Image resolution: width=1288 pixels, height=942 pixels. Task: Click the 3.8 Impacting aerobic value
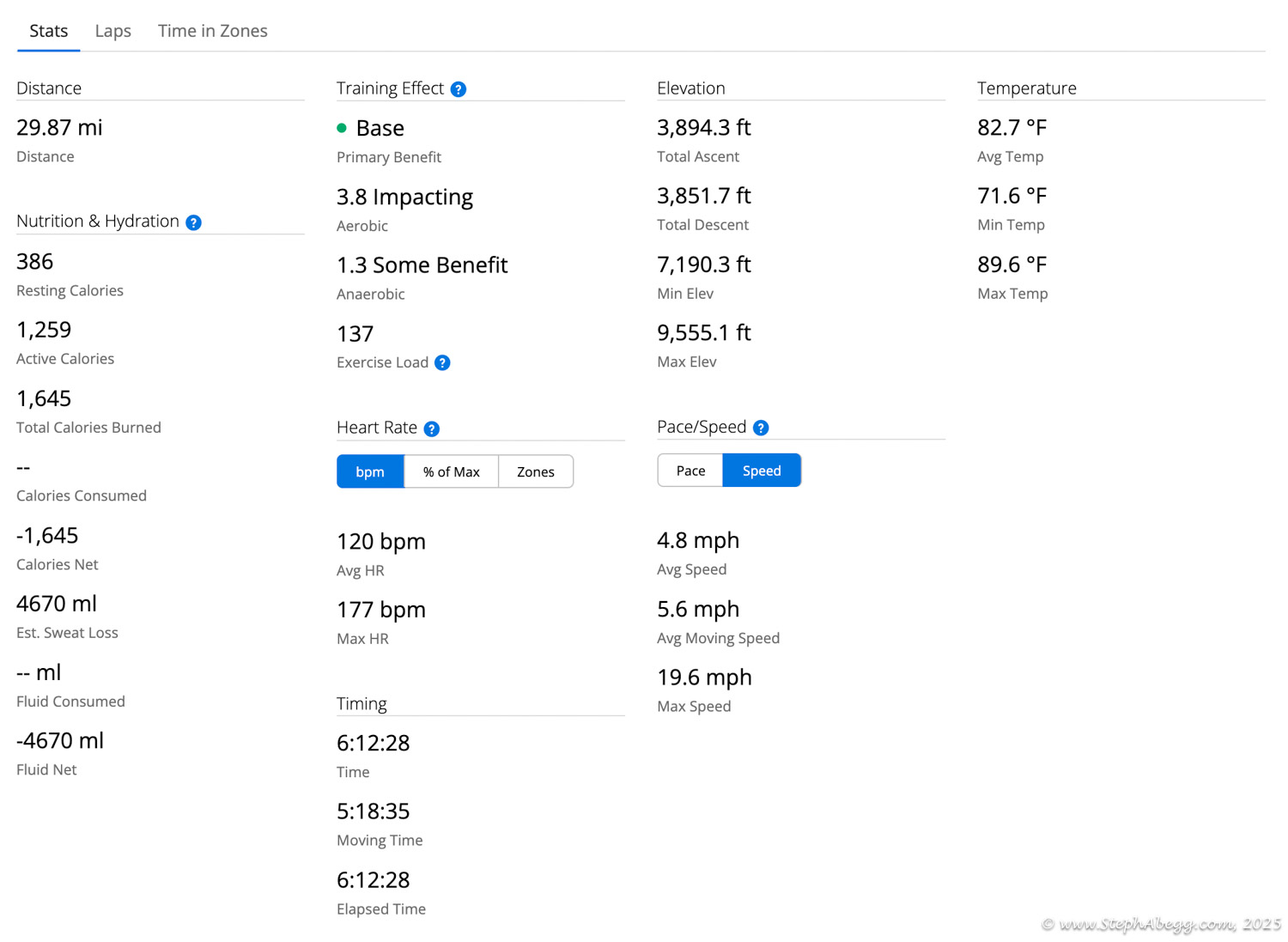404,198
